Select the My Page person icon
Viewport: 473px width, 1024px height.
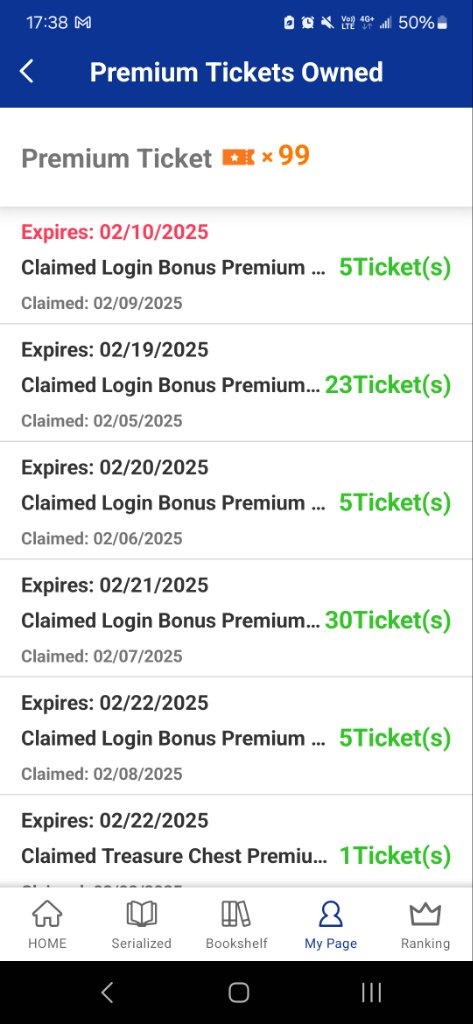tap(331, 914)
